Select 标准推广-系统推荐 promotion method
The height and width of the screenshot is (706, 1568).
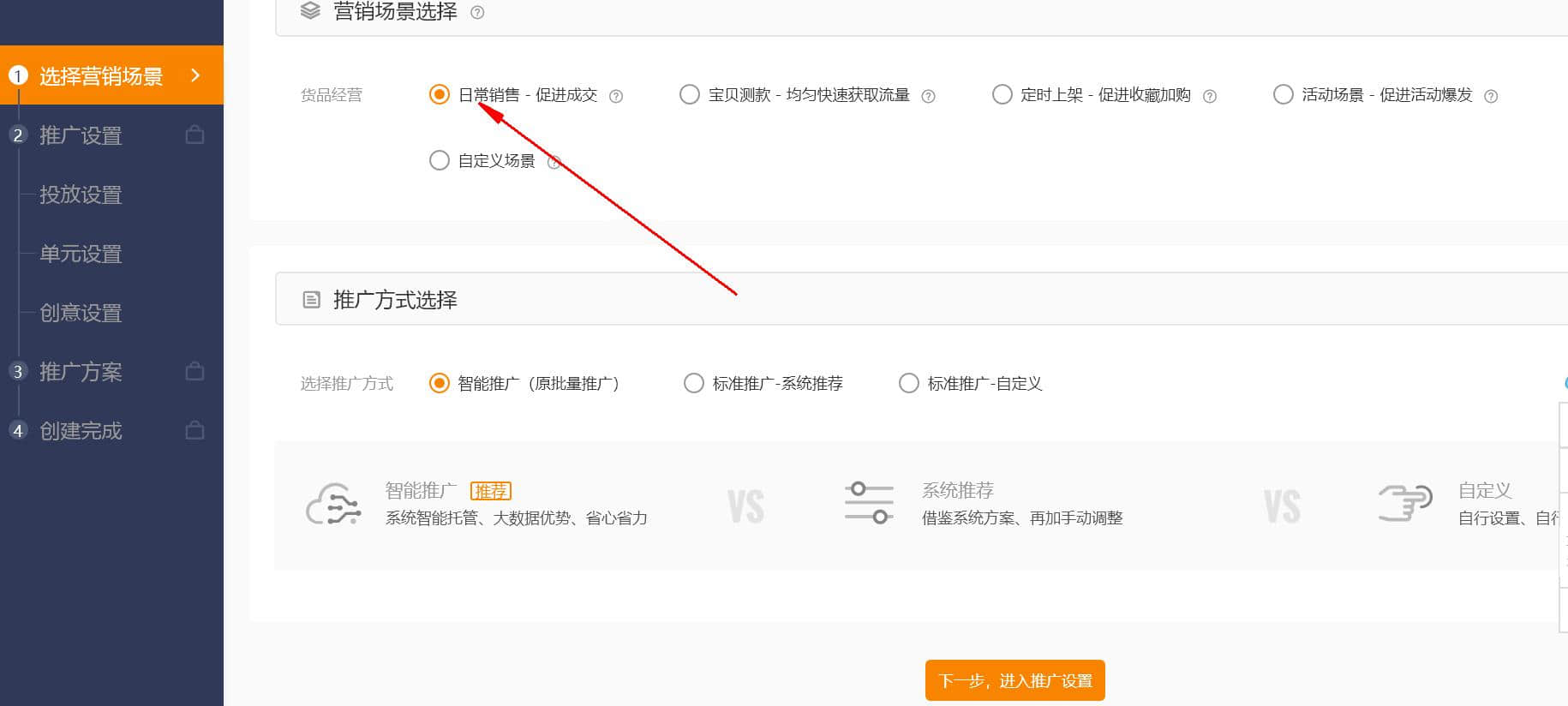[x=694, y=383]
